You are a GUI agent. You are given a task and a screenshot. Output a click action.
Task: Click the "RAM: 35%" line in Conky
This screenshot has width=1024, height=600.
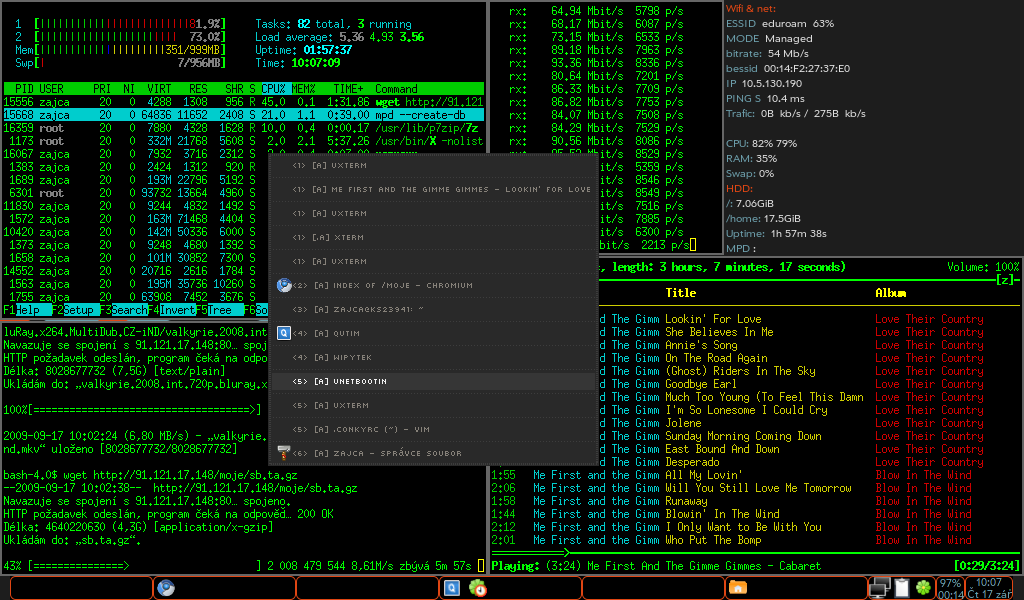[x=752, y=159]
